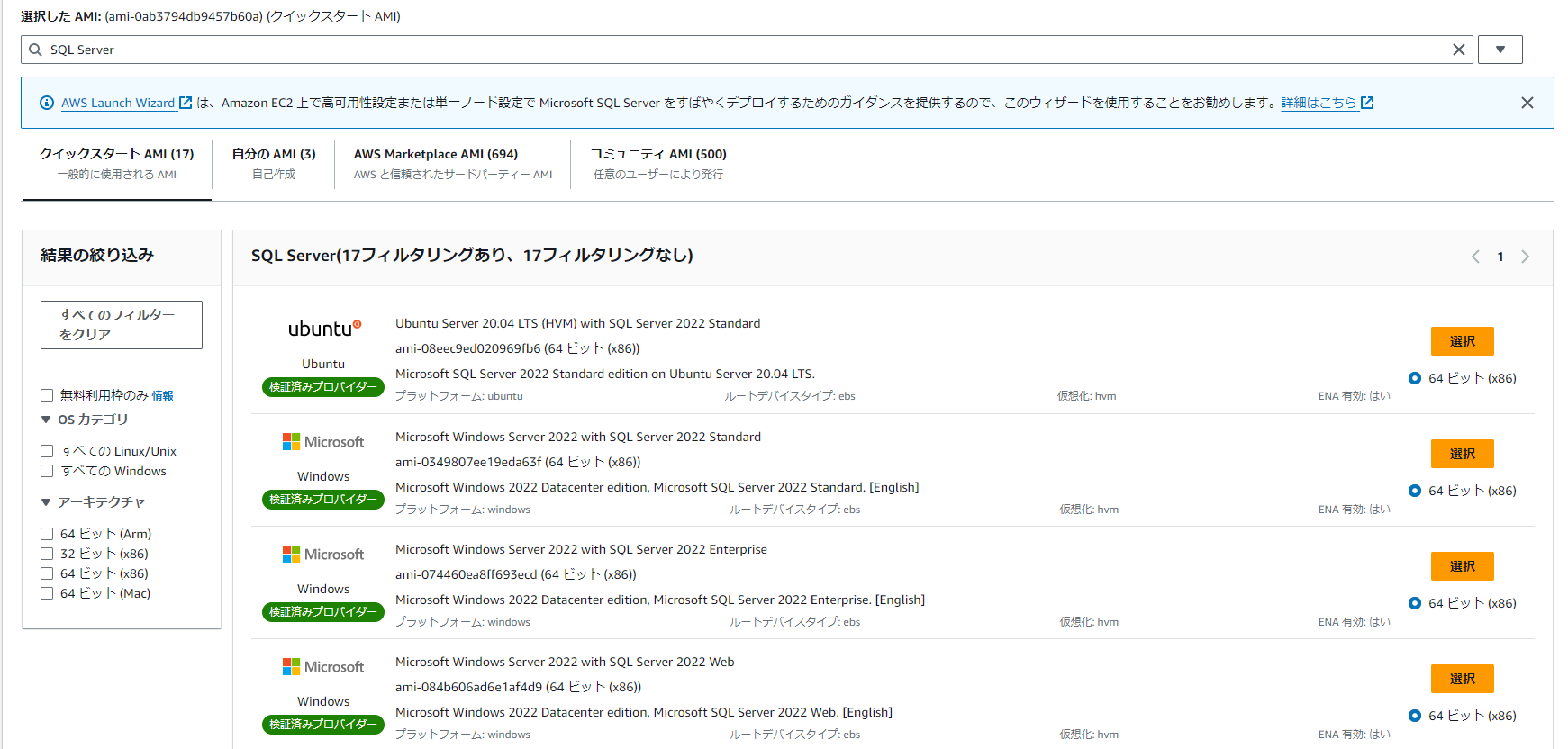This screenshot has width=1568, height=749.
Task: Select the Ubuntu SQL Server 2022 Standard AMI
Action: [x=1462, y=341]
